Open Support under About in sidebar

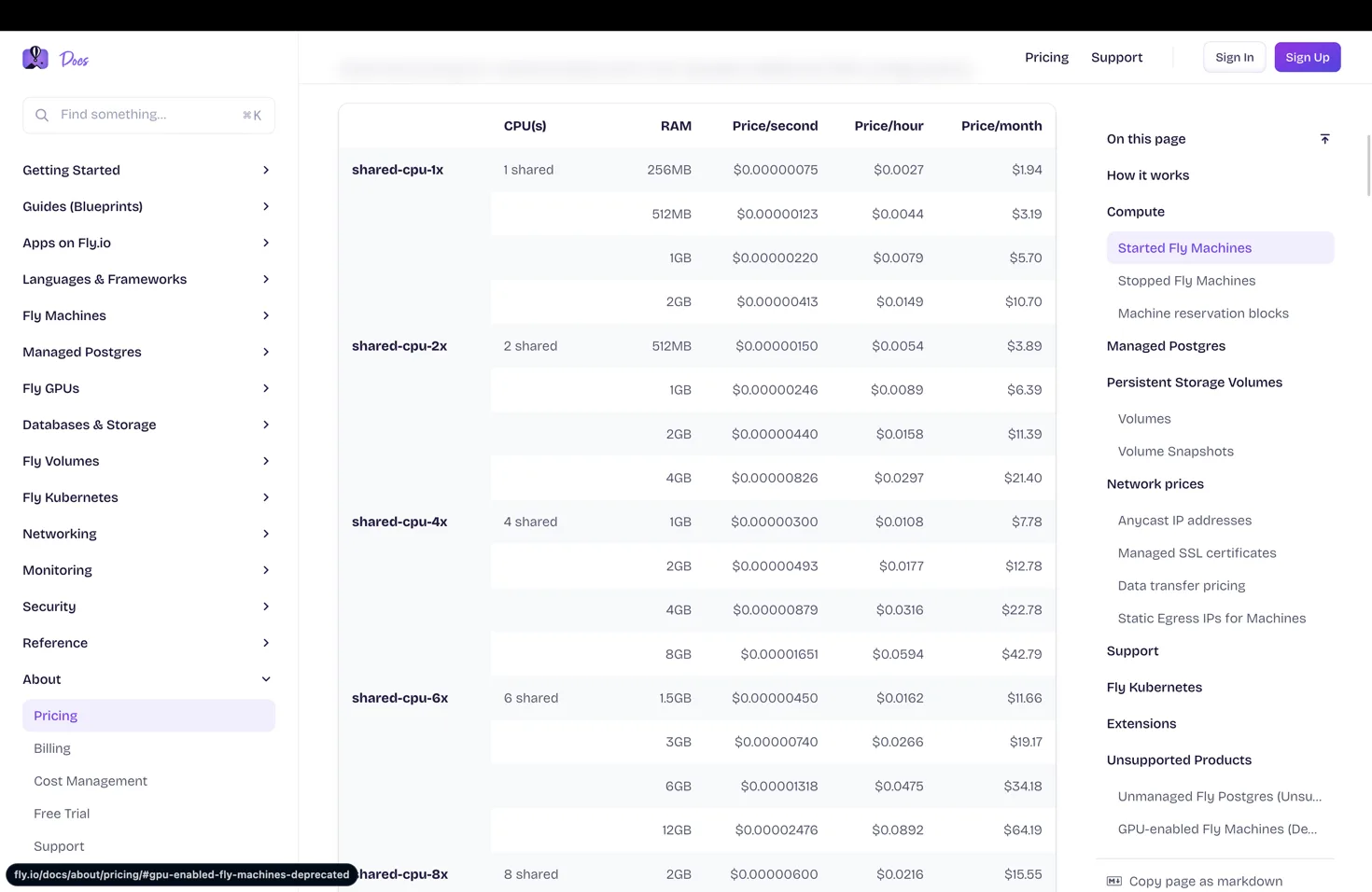click(x=59, y=846)
